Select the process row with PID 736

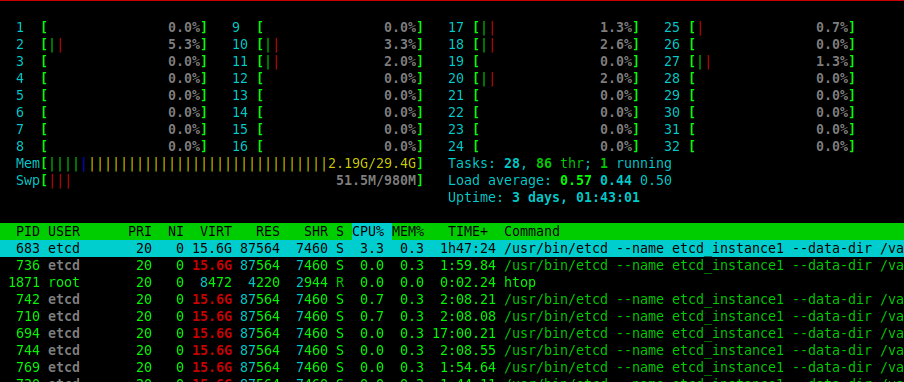pyautogui.click(x=452, y=266)
